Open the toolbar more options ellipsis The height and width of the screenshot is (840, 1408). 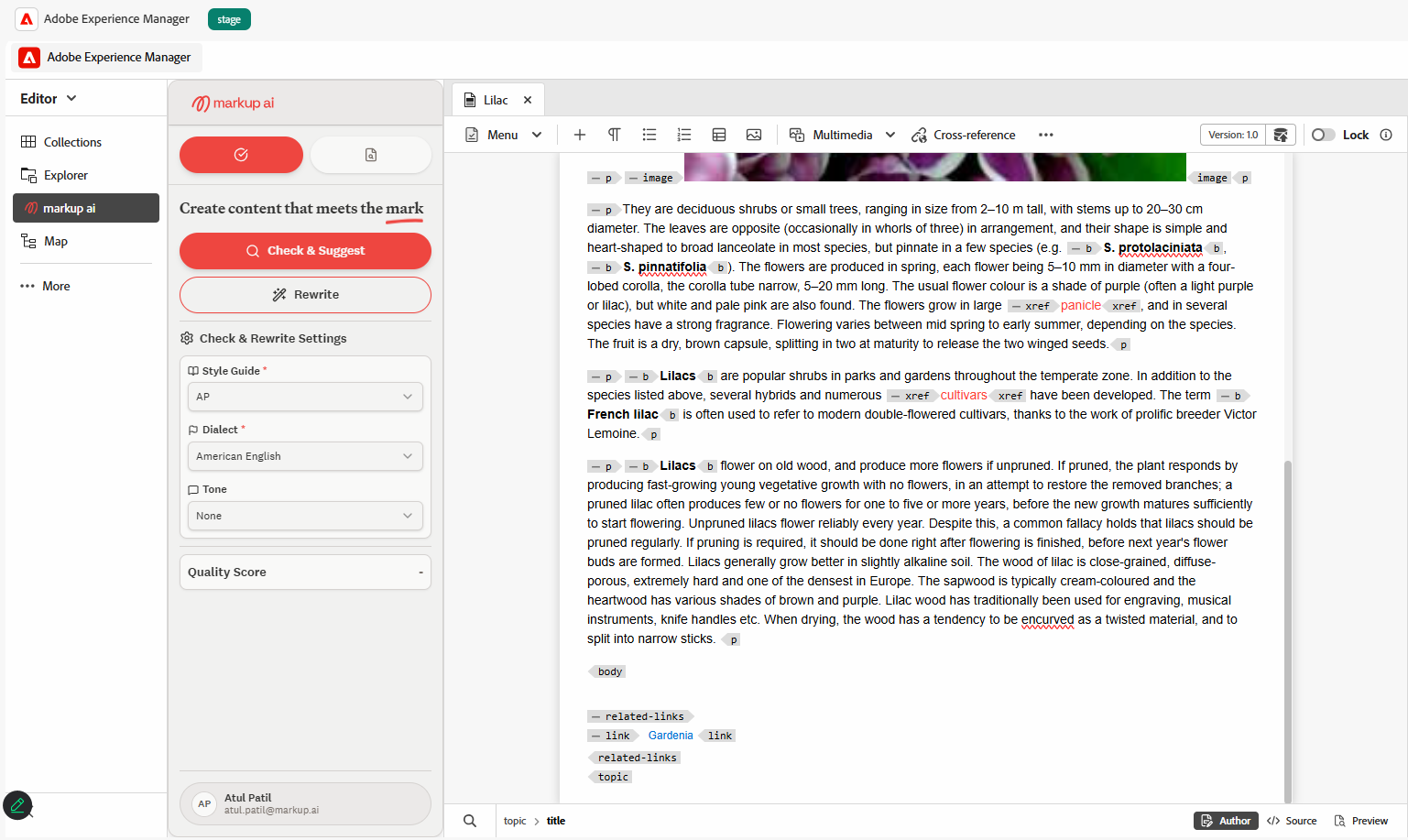(1046, 135)
